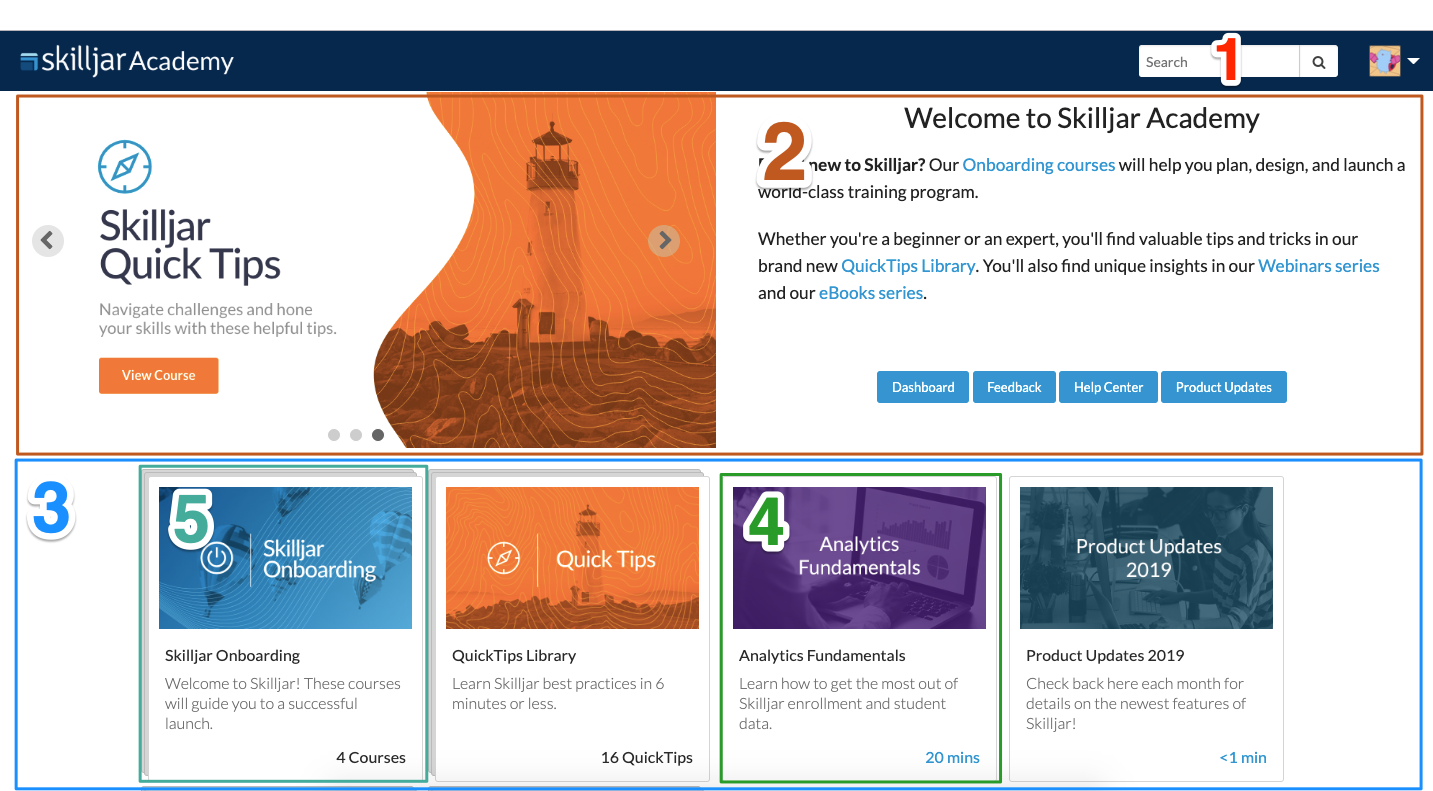
Task: Click the <1 min duration label
Action: coord(1243,758)
